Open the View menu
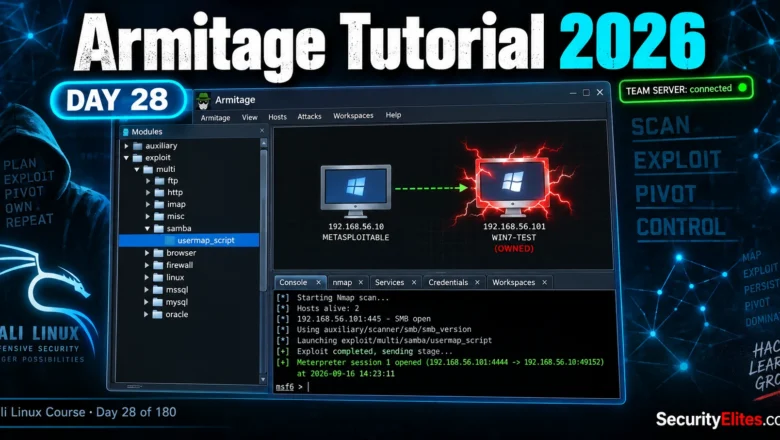Screen dimensions: 780x440 click(x=249, y=117)
